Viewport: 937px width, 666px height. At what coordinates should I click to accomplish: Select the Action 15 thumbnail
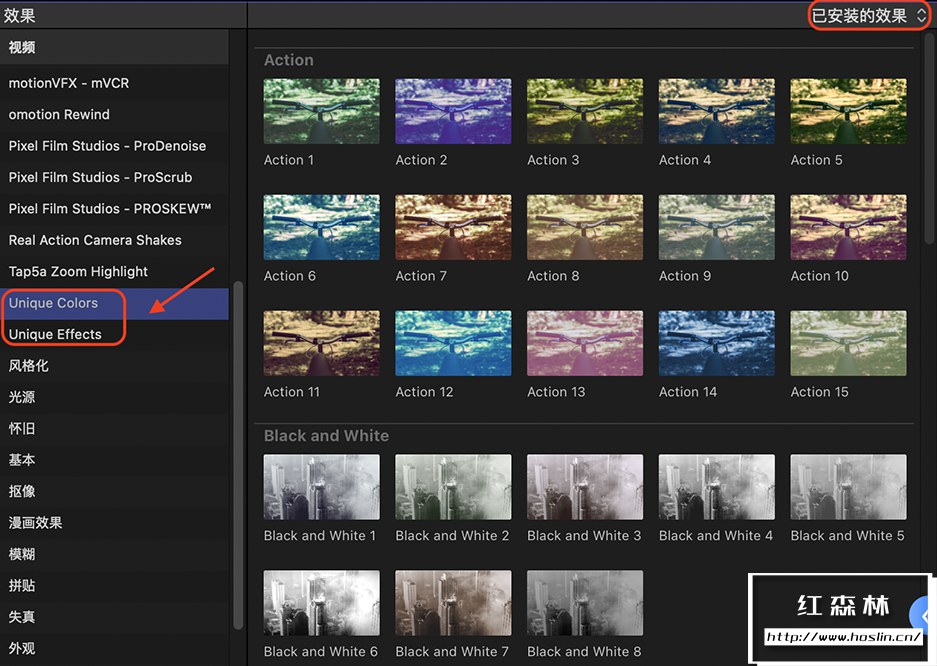point(848,344)
